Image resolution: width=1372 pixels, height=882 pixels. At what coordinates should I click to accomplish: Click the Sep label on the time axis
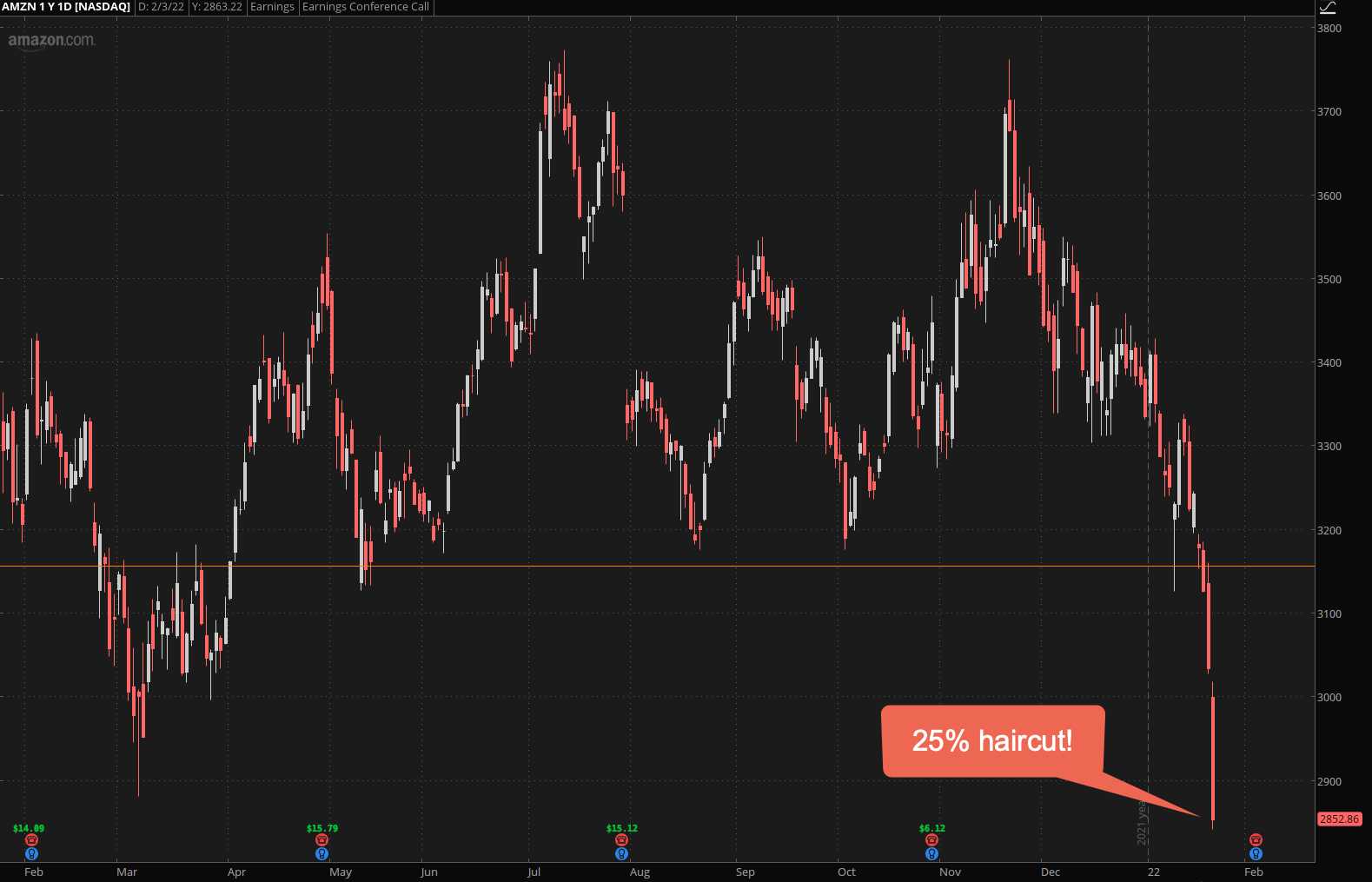[x=746, y=872]
